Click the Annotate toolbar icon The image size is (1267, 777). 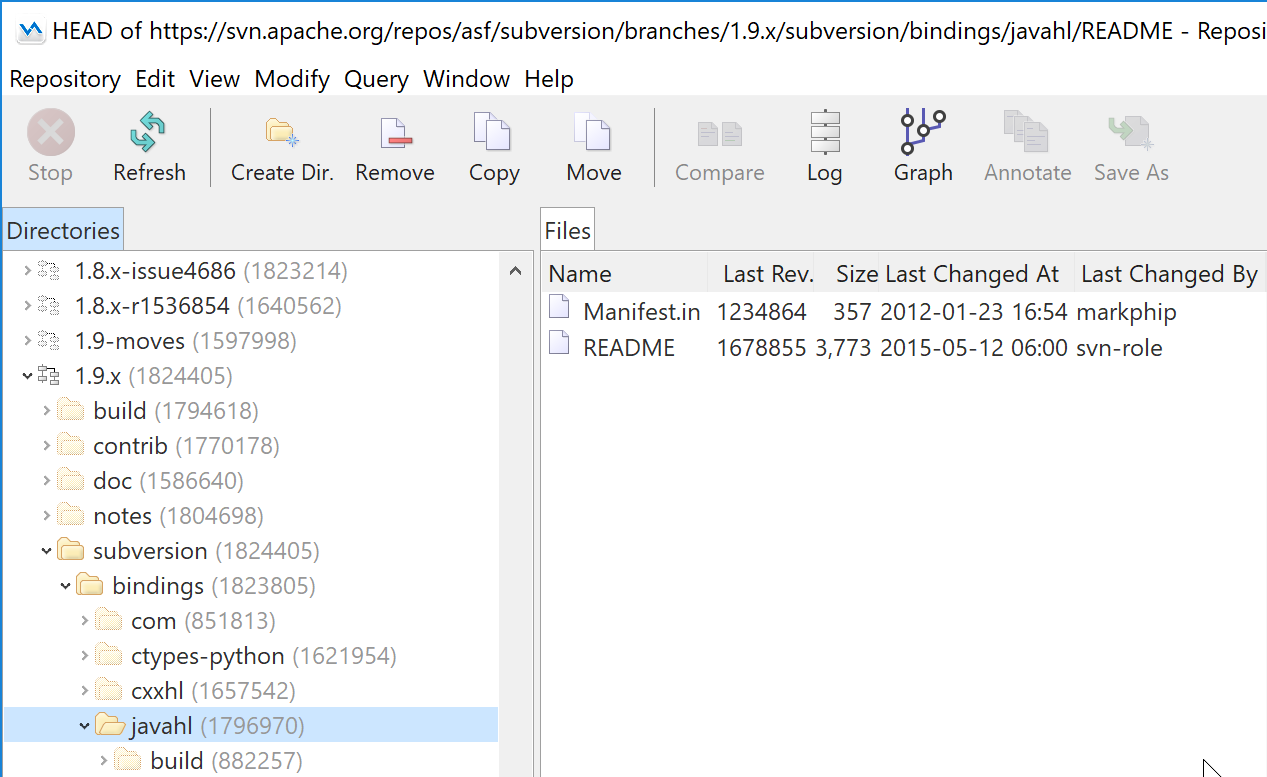[1027, 131]
